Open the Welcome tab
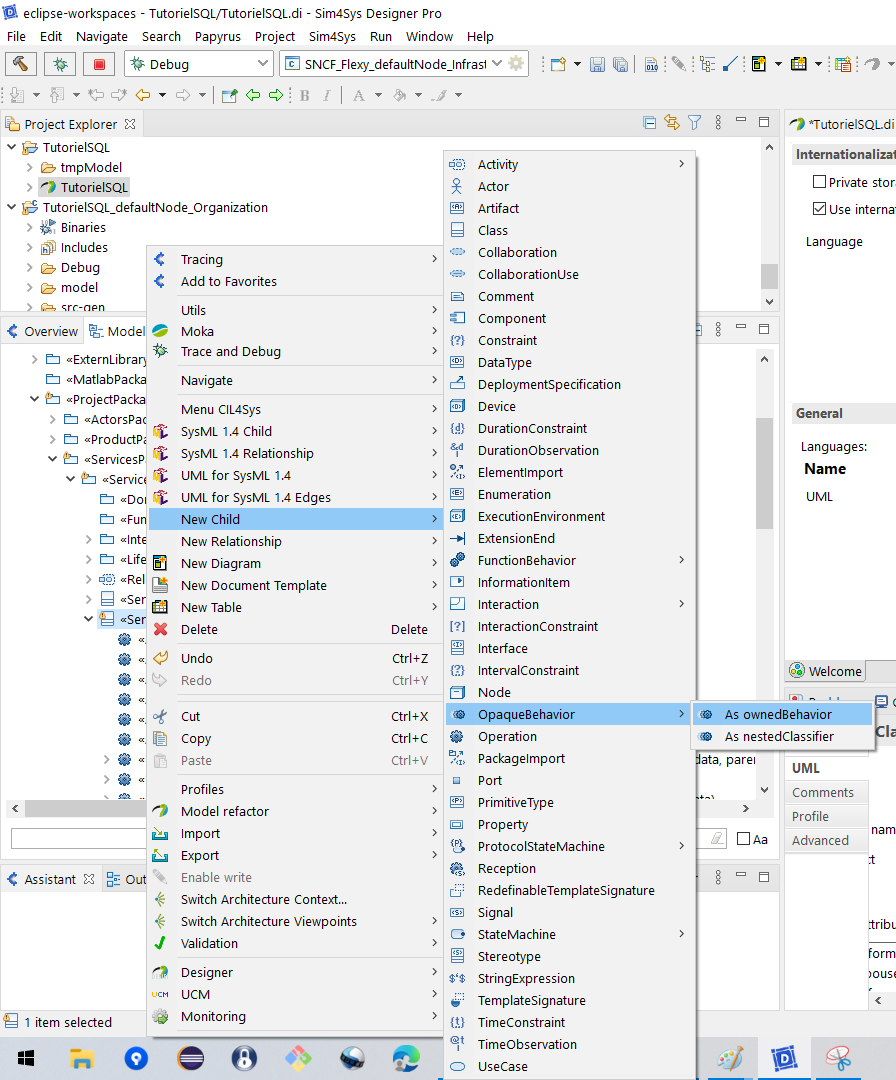 tap(826, 671)
